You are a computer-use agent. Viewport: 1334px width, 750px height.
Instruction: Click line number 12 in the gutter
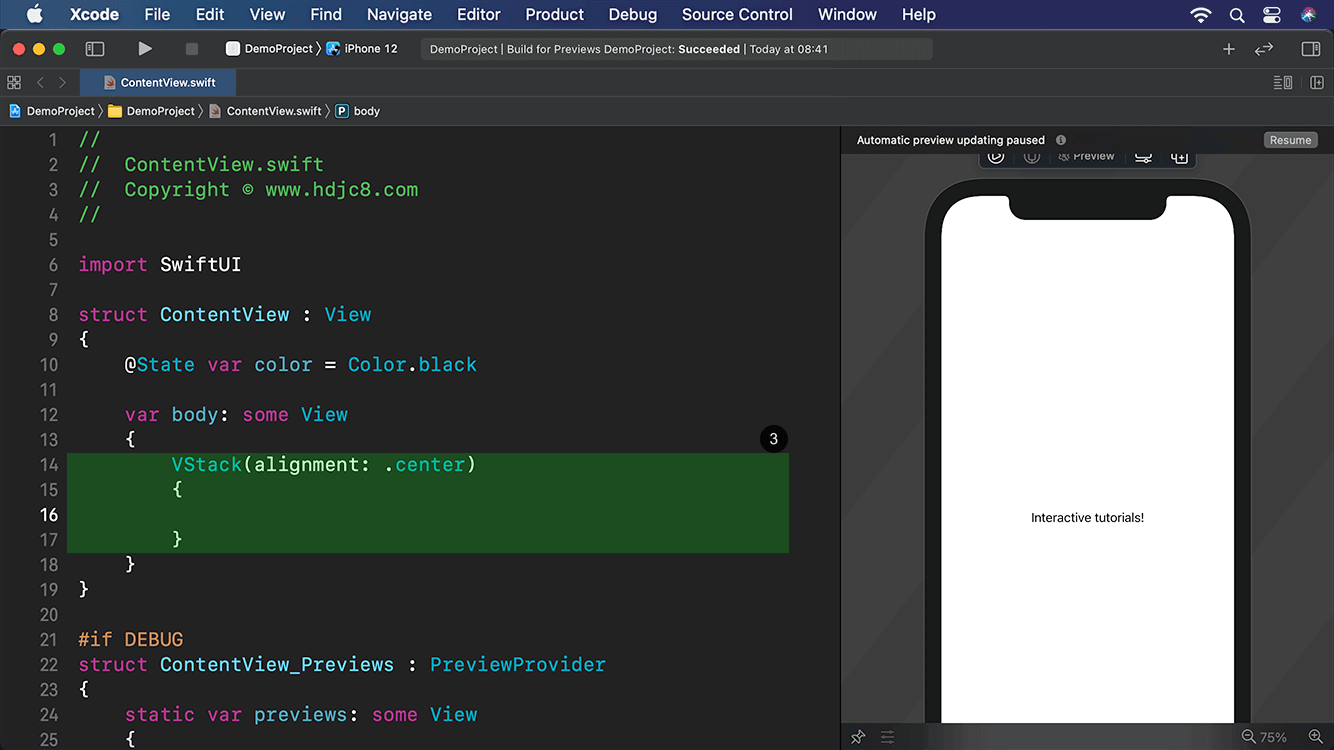pos(49,414)
